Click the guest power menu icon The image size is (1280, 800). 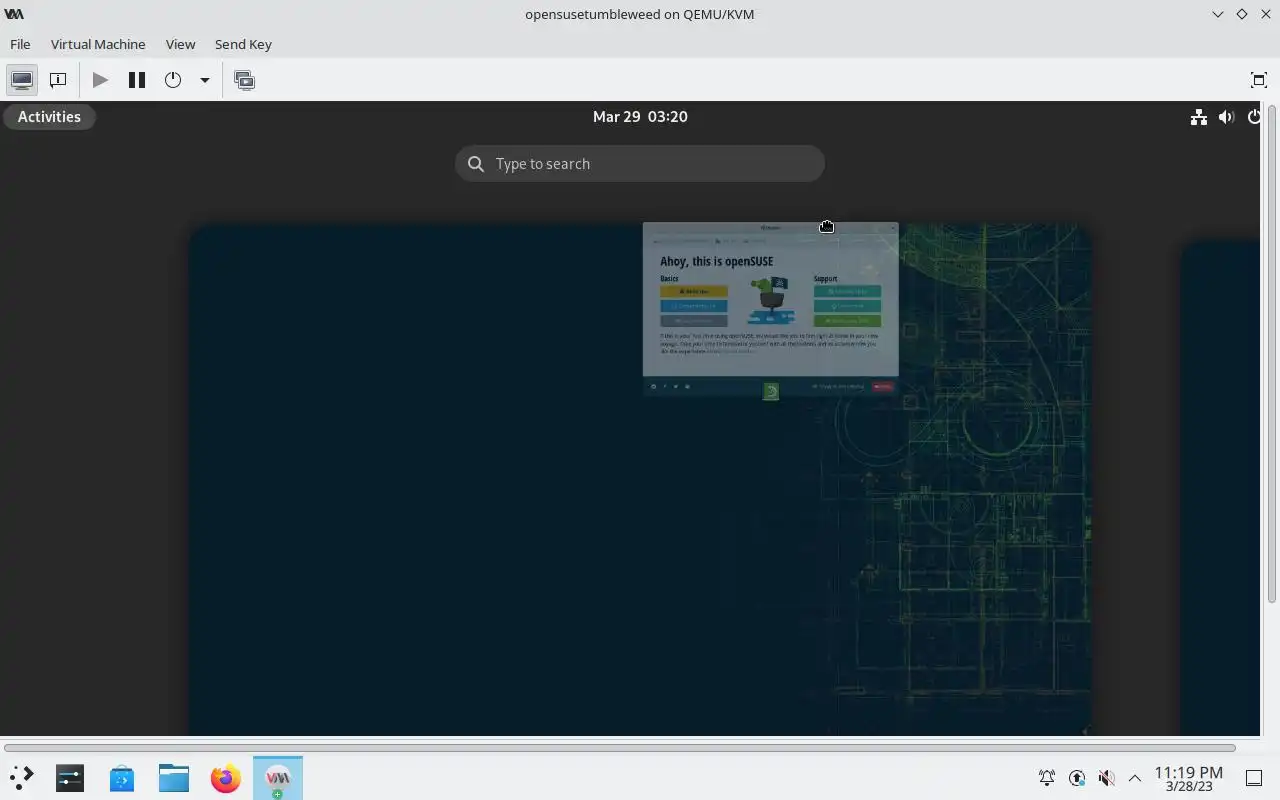(x=1254, y=117)
